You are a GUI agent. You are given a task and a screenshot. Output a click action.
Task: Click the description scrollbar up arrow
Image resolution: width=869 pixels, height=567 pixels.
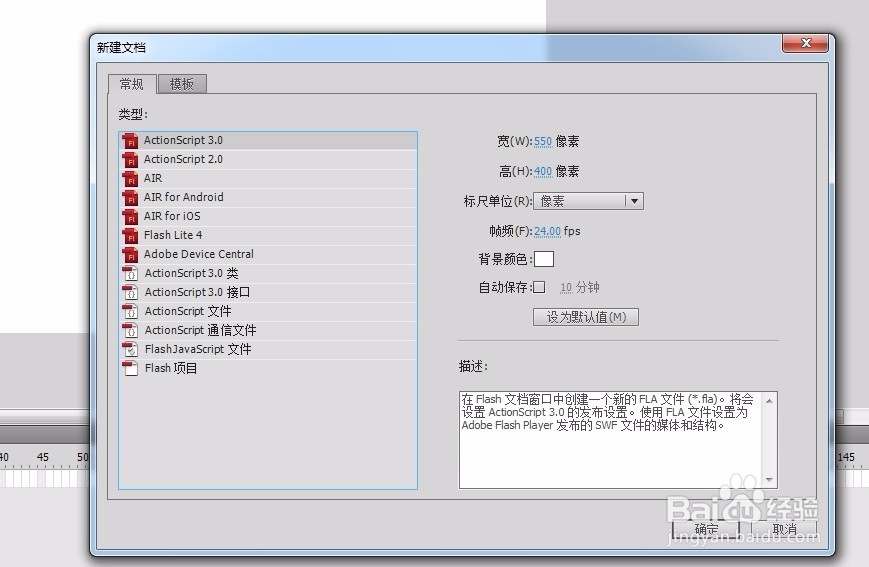point(769,401)
